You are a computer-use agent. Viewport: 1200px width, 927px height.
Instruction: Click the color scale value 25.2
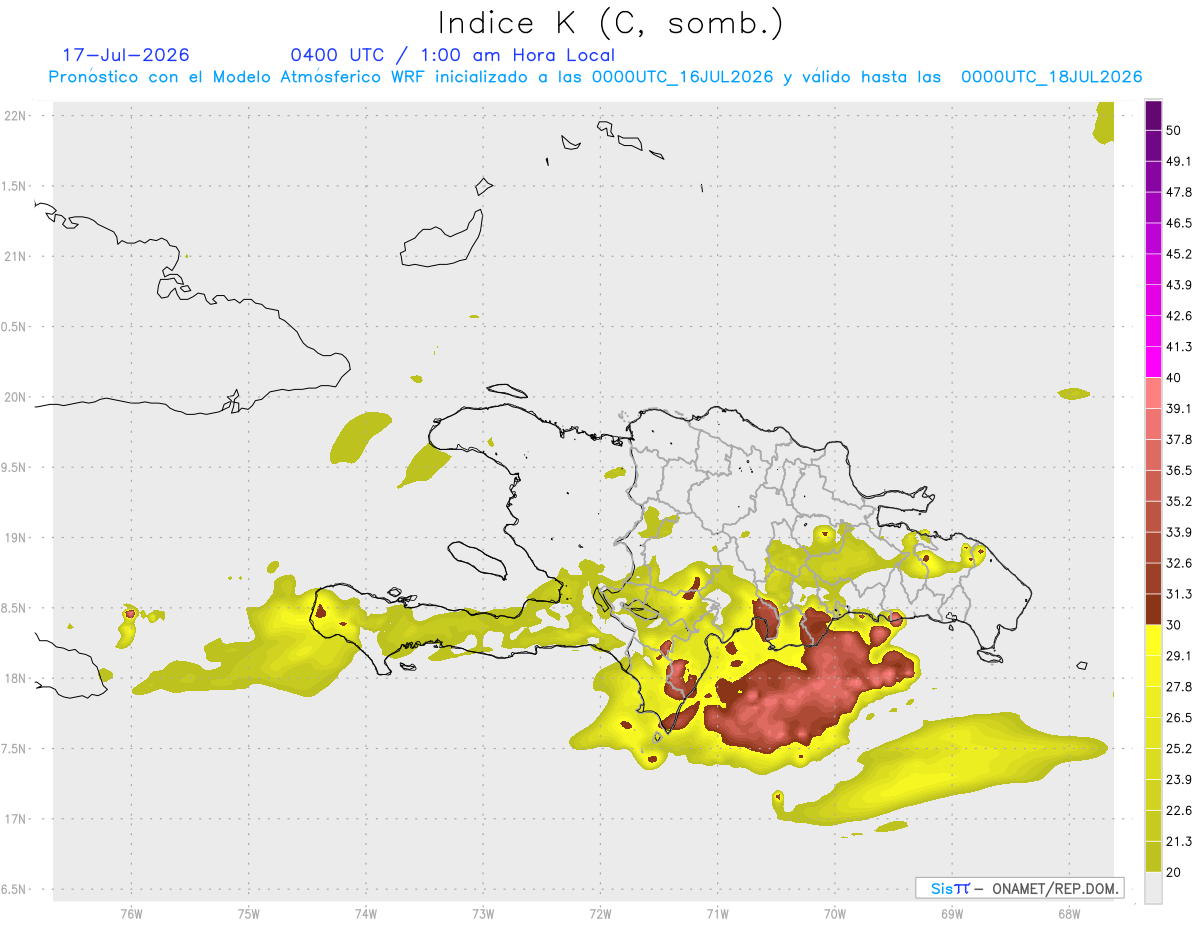pos(1178,749)
